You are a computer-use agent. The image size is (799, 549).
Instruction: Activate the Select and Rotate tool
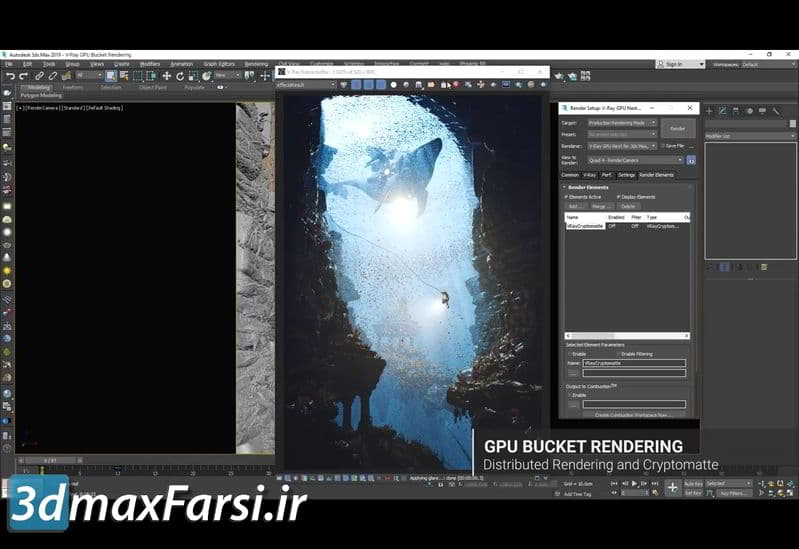pos(180,75)
